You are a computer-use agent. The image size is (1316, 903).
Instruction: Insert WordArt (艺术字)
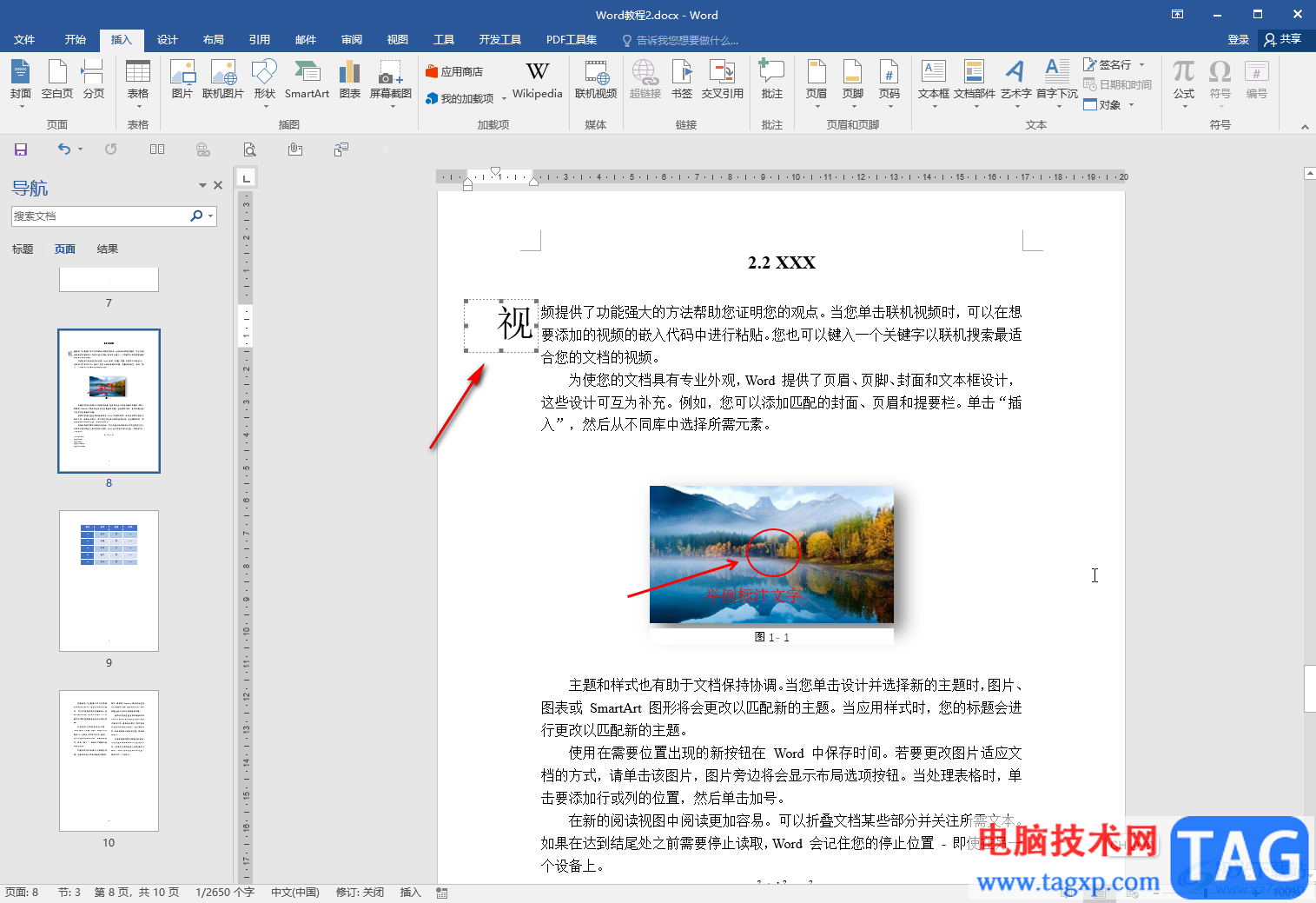1015,83
